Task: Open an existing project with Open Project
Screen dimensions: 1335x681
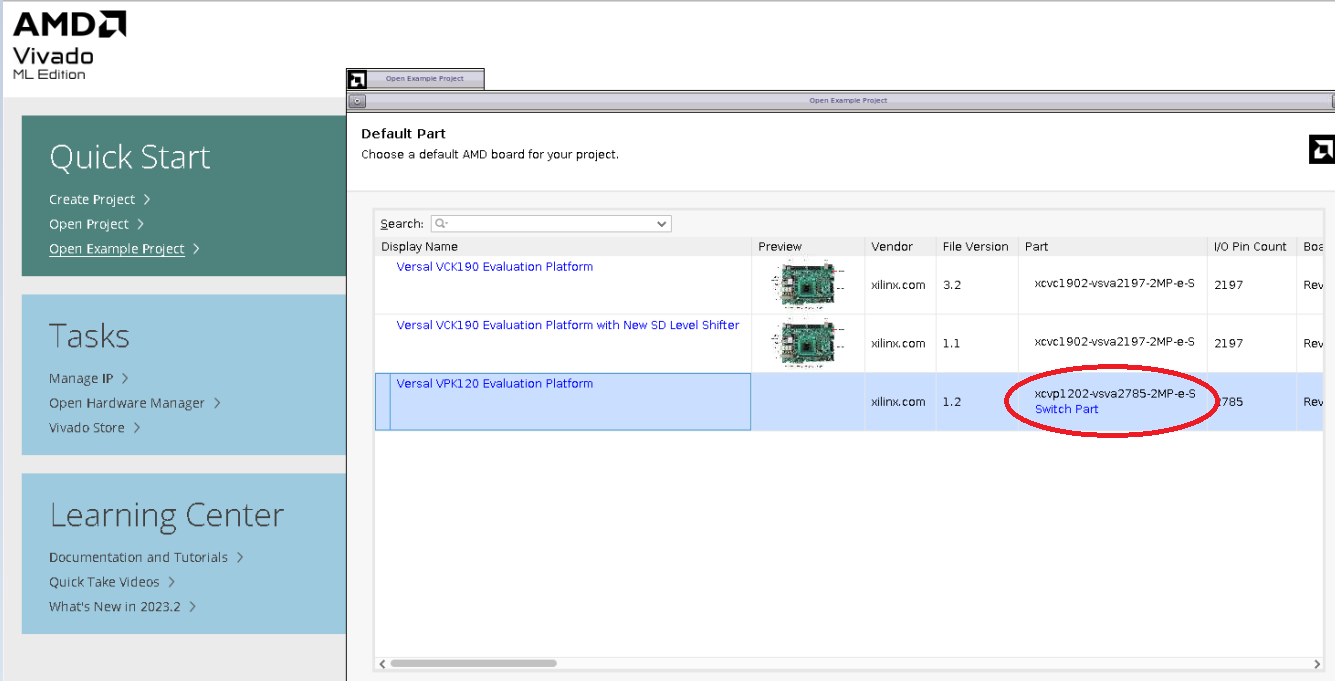Action: [88, 224]
